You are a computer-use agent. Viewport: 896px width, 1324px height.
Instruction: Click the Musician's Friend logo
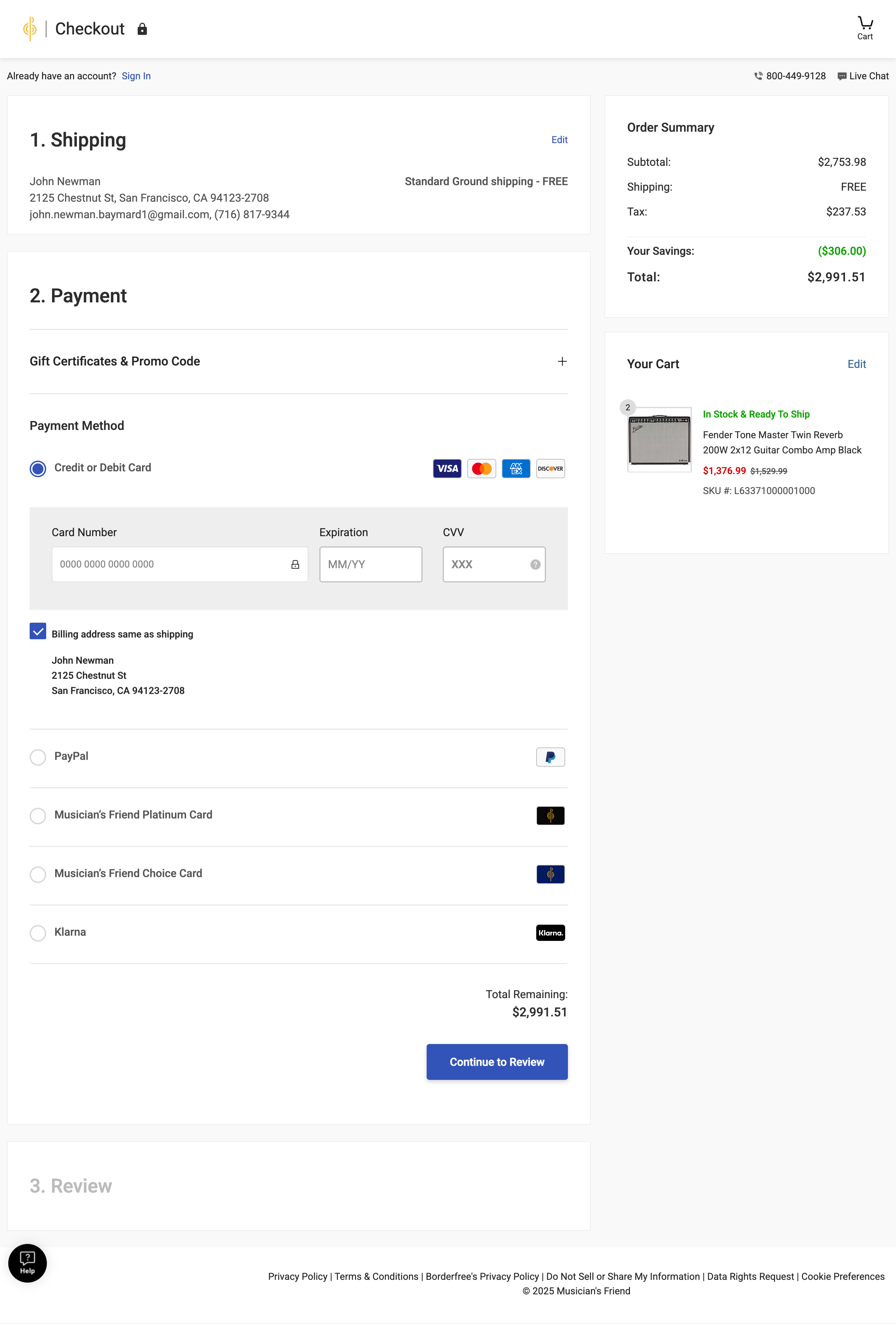click(30, 29)
